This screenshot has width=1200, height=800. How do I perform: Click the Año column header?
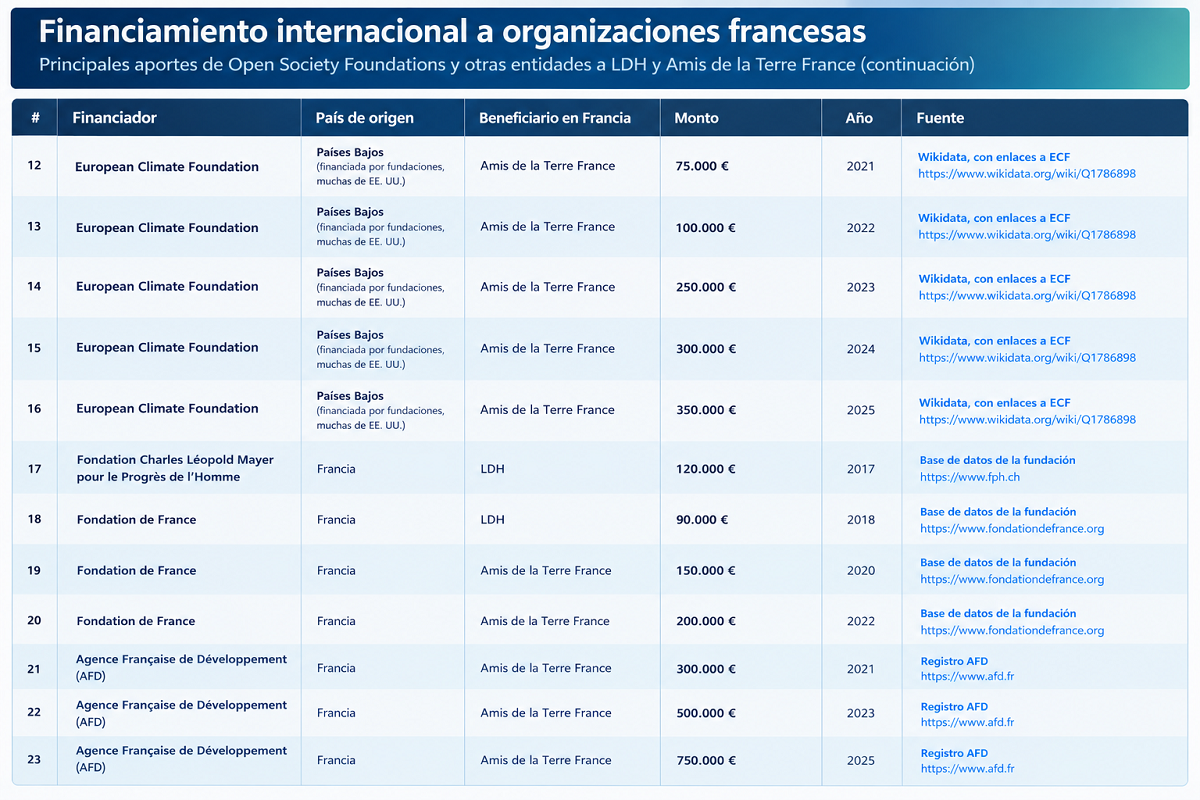[x=859, y=118]
